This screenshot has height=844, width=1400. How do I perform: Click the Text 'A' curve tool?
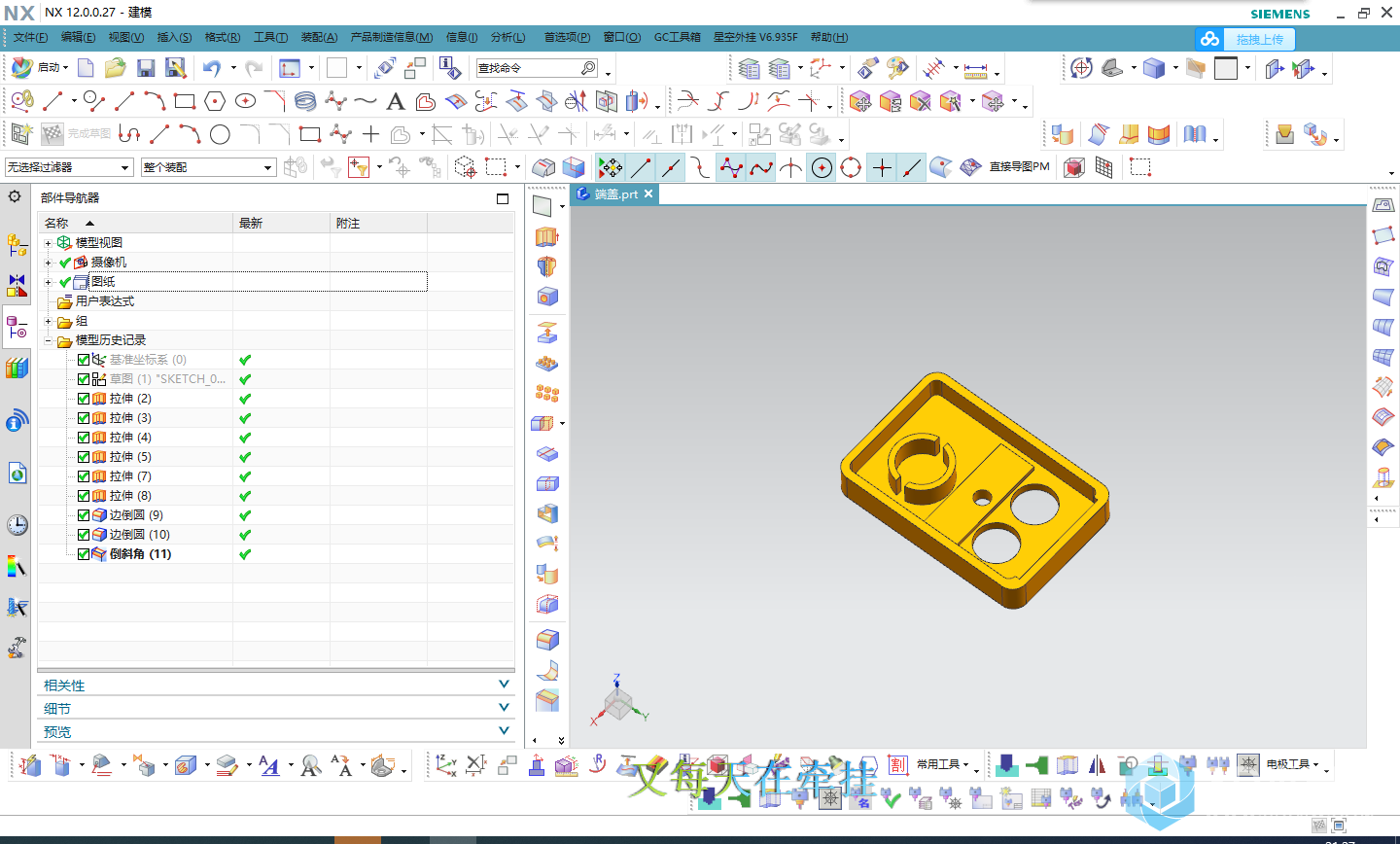tap(396, 101)
